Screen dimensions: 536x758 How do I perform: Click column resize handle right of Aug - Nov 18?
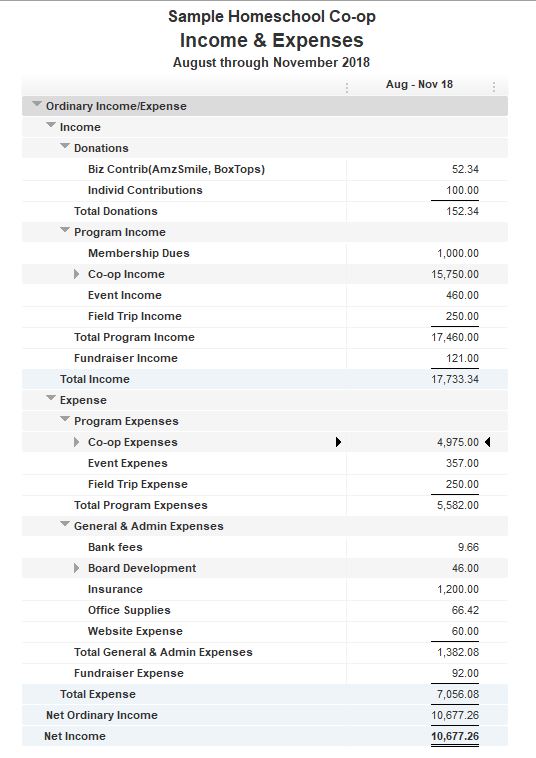(493, 87)
